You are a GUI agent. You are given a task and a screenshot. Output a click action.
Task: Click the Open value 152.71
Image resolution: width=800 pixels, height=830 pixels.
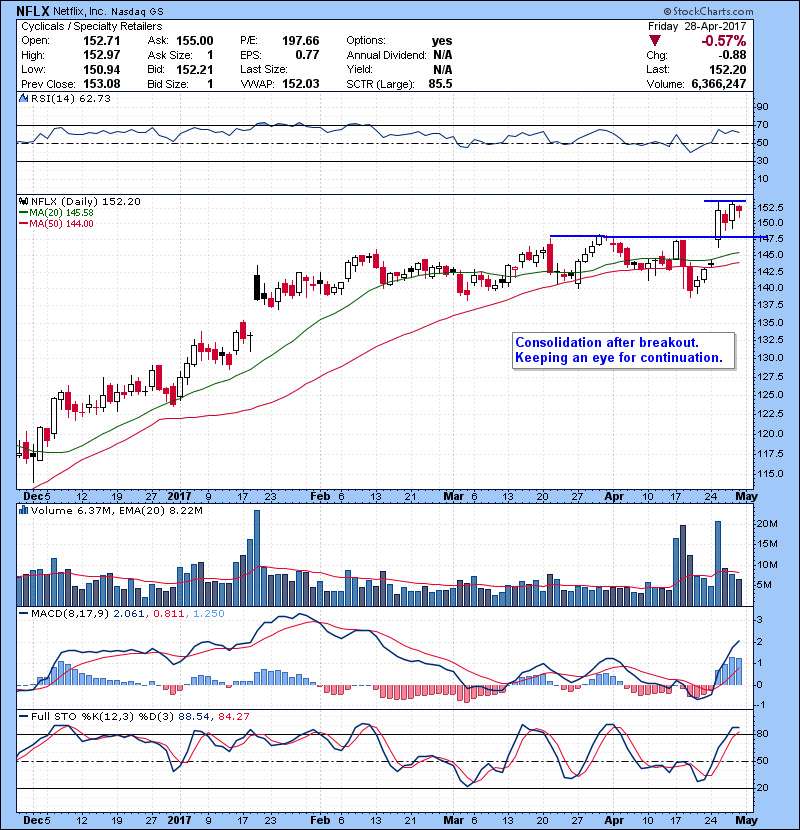pos(102,41)
